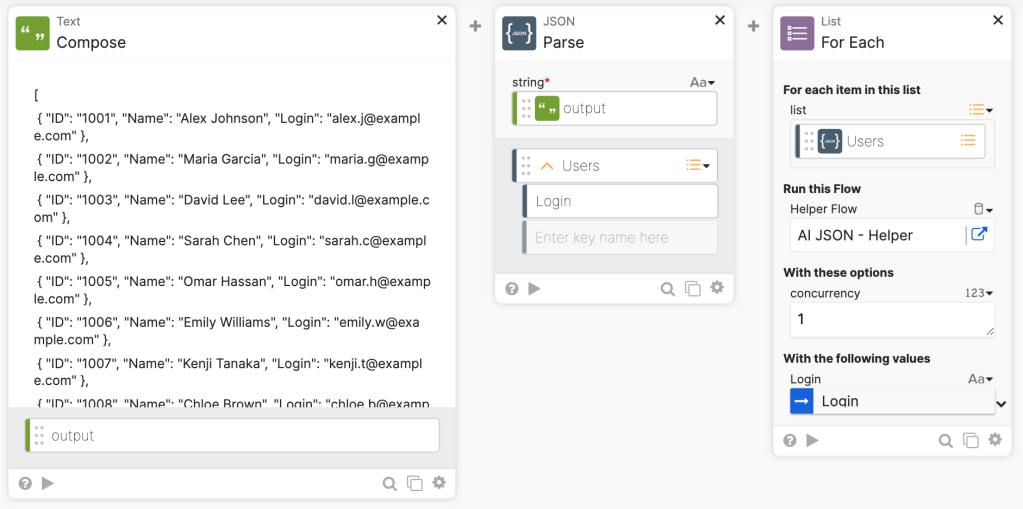Image resolution: width=1023 pixels, height=509 pixels.
Task: Expand the chevron beside the Login value
Action: pos(1001,404)
